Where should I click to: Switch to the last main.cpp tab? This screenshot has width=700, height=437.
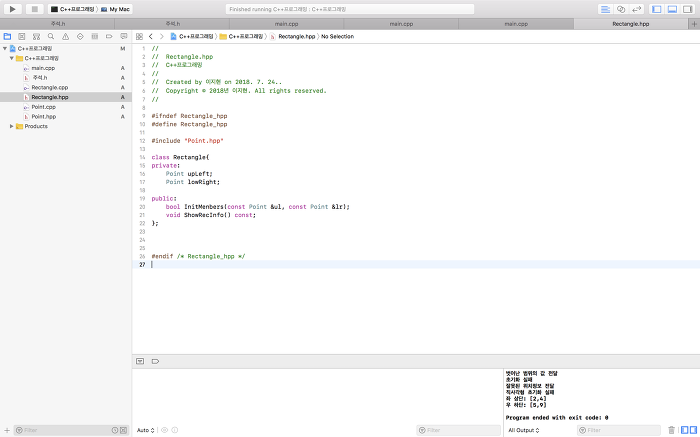tap(516, 24)
